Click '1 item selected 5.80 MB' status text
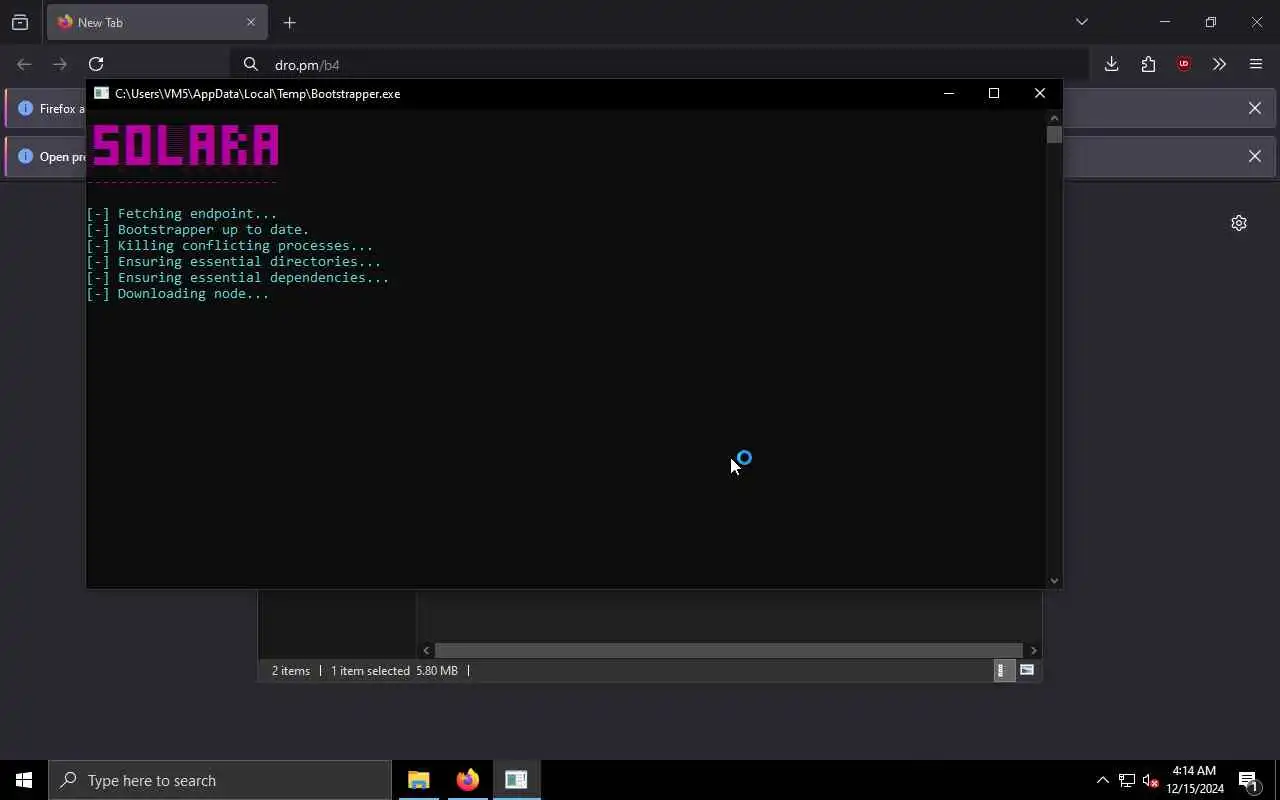This screenshot has width=1280, height=800. pyautogui.click(x=394, y=671)
